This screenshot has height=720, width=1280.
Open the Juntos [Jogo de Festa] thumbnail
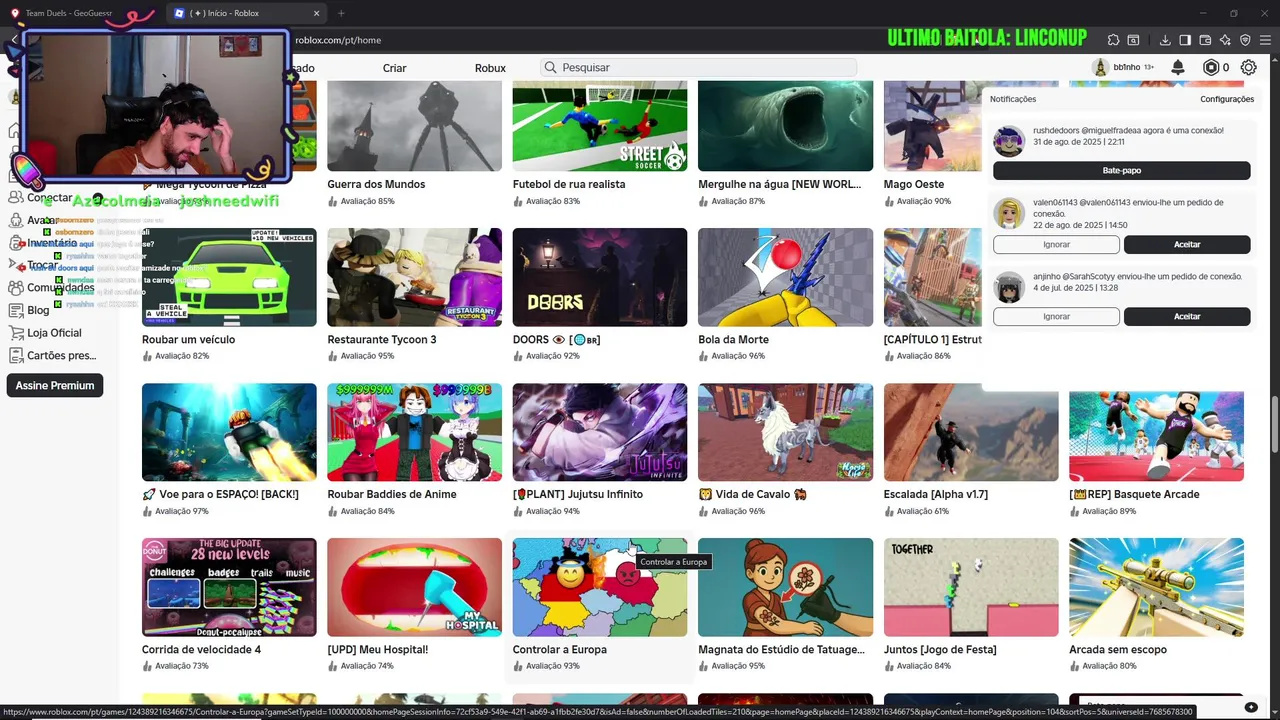click(971, 587)
